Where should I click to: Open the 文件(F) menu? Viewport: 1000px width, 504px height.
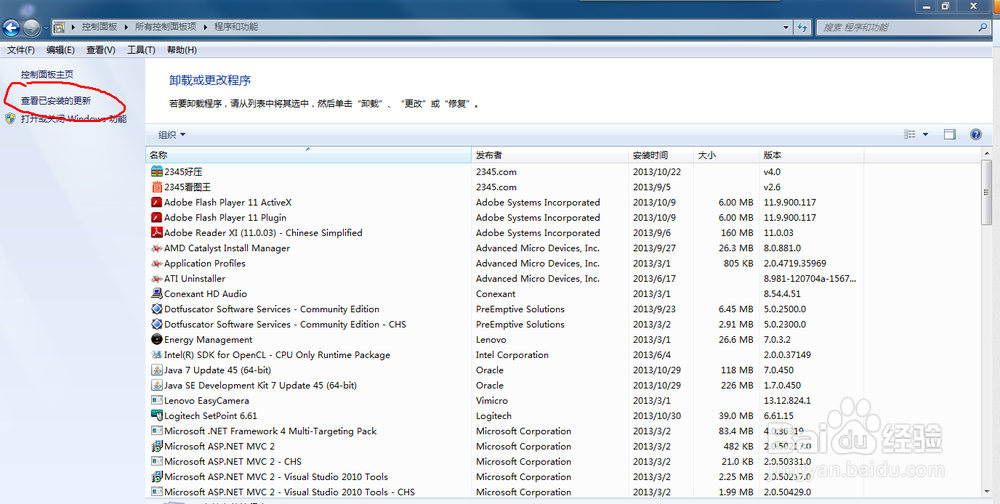tap(20, 50)
